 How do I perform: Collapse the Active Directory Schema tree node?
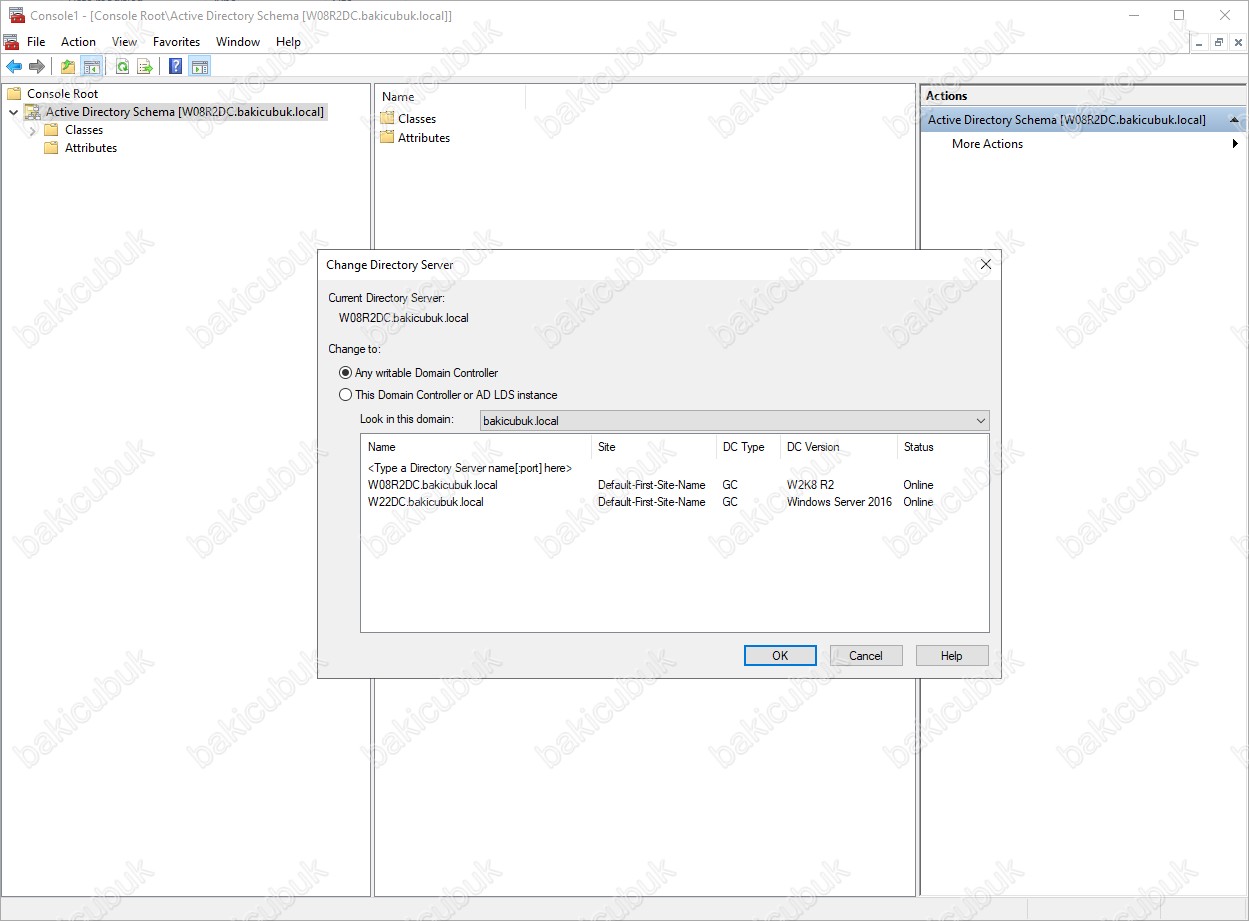[13, 112]
